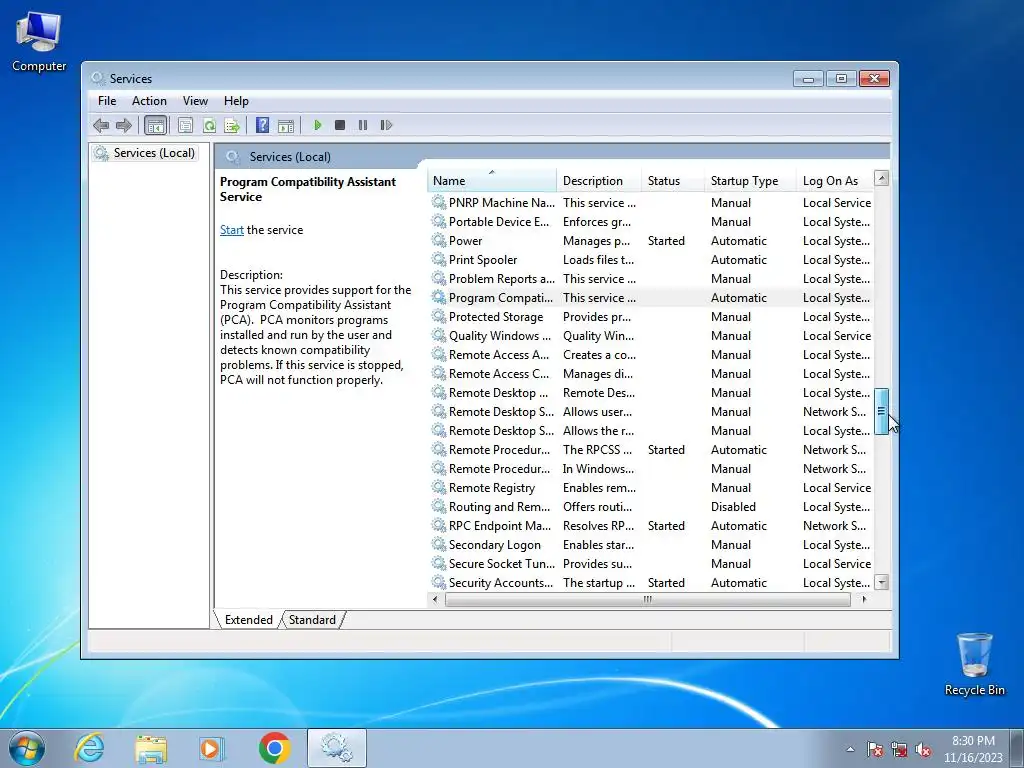
Task: Select the Secure Socket Tunneling service
Action: [x=651, y=563]
